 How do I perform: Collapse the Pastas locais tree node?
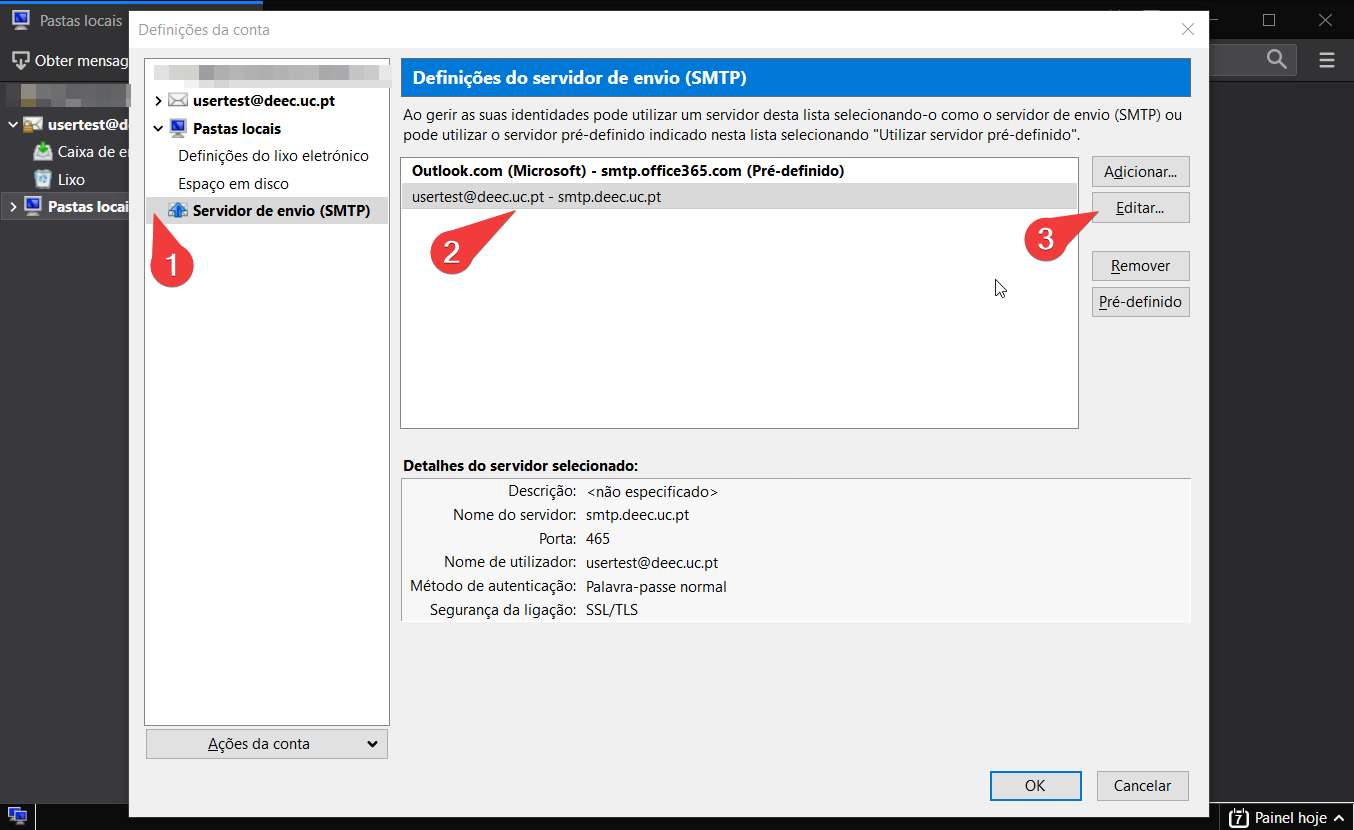click(x=158, y=128)
